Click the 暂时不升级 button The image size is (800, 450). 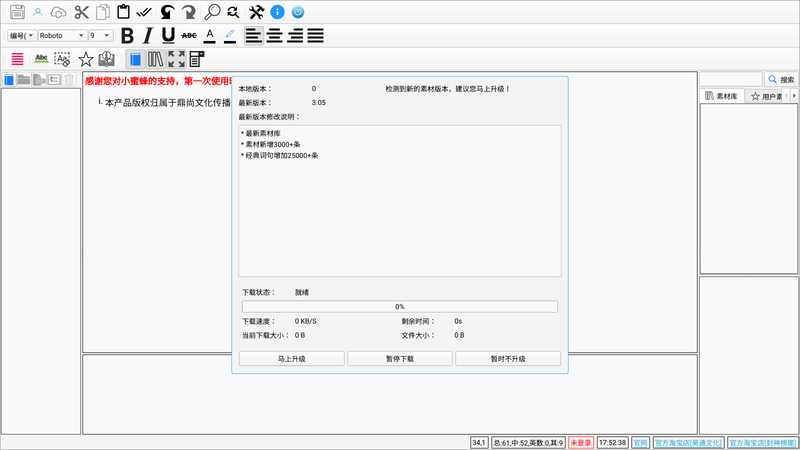pyautogui.click(x=508, y=358)
